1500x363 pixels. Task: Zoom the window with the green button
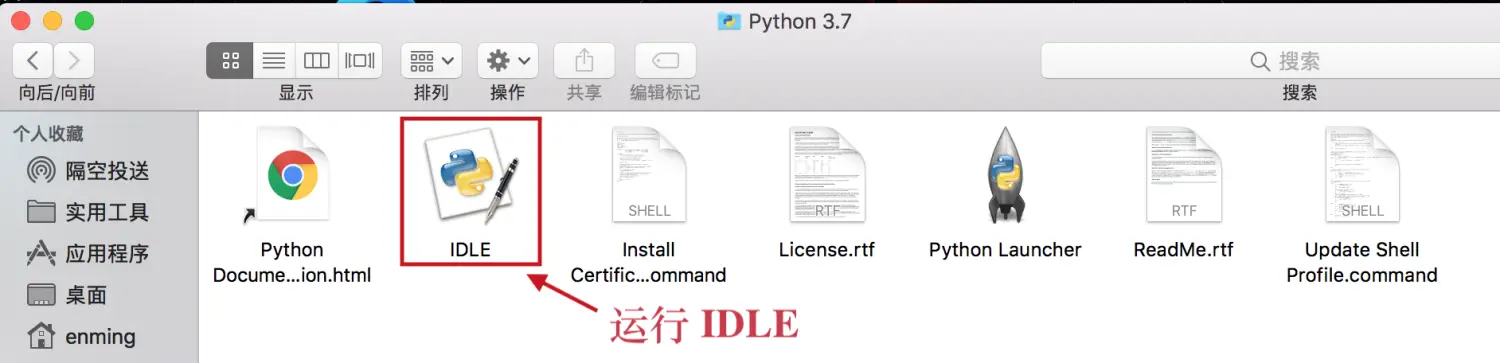(84, 20)
